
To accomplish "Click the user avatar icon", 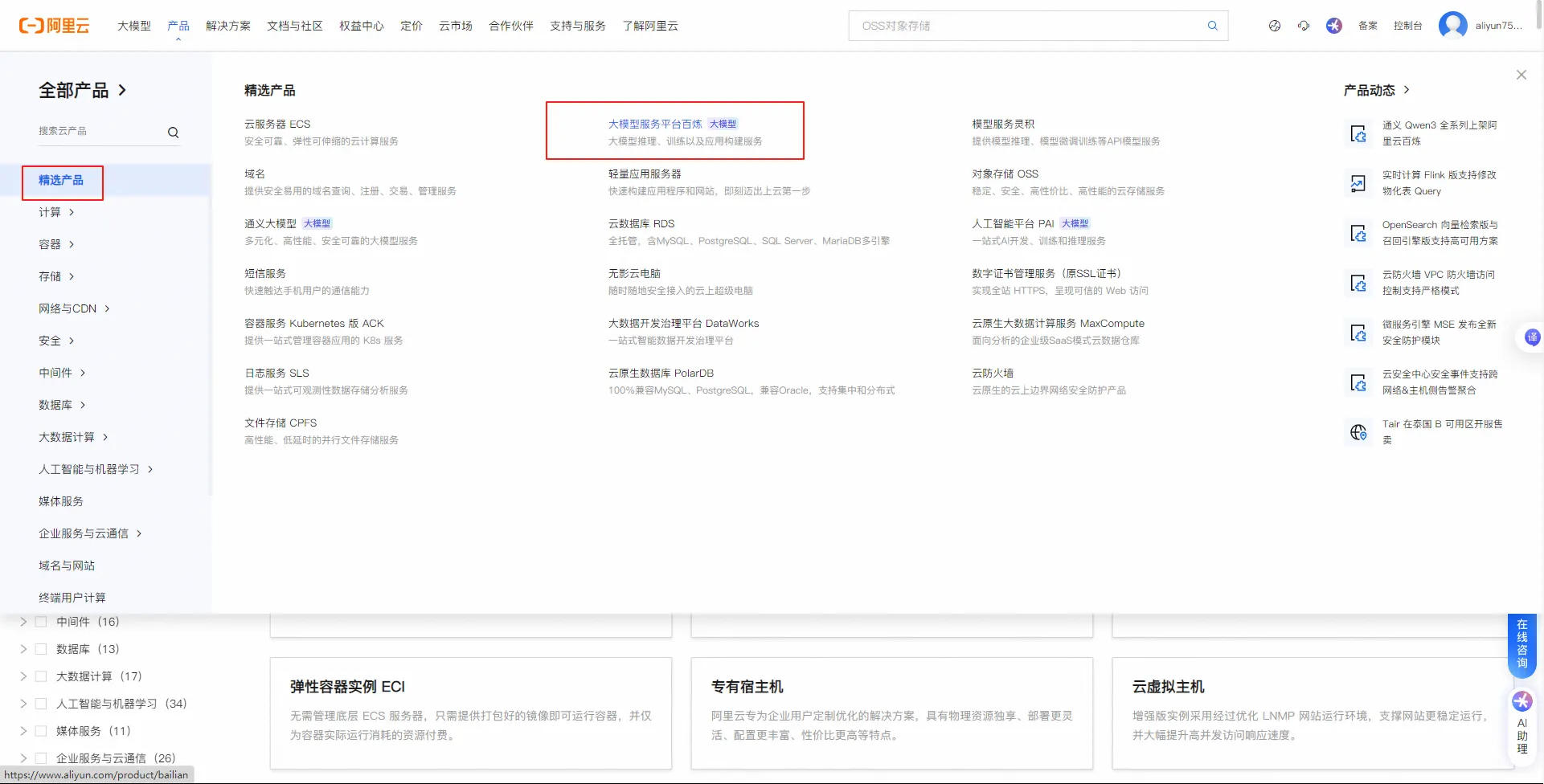I will [1452, 26].
